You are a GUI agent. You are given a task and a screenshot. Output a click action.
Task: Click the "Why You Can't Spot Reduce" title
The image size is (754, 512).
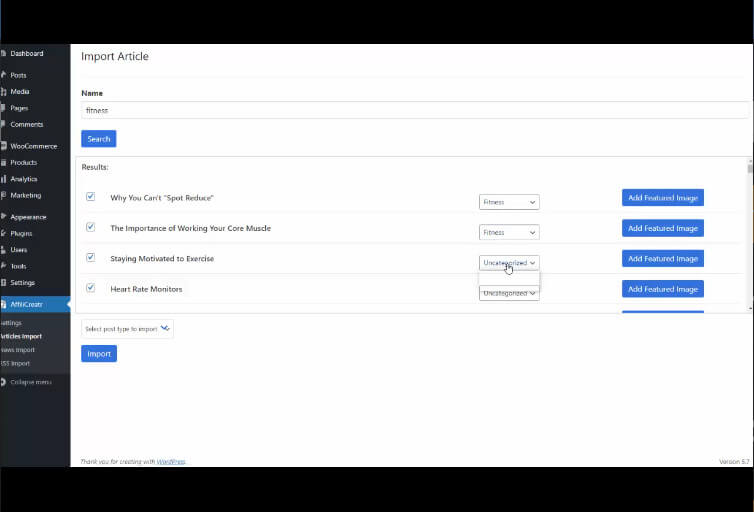coord(162,198)
